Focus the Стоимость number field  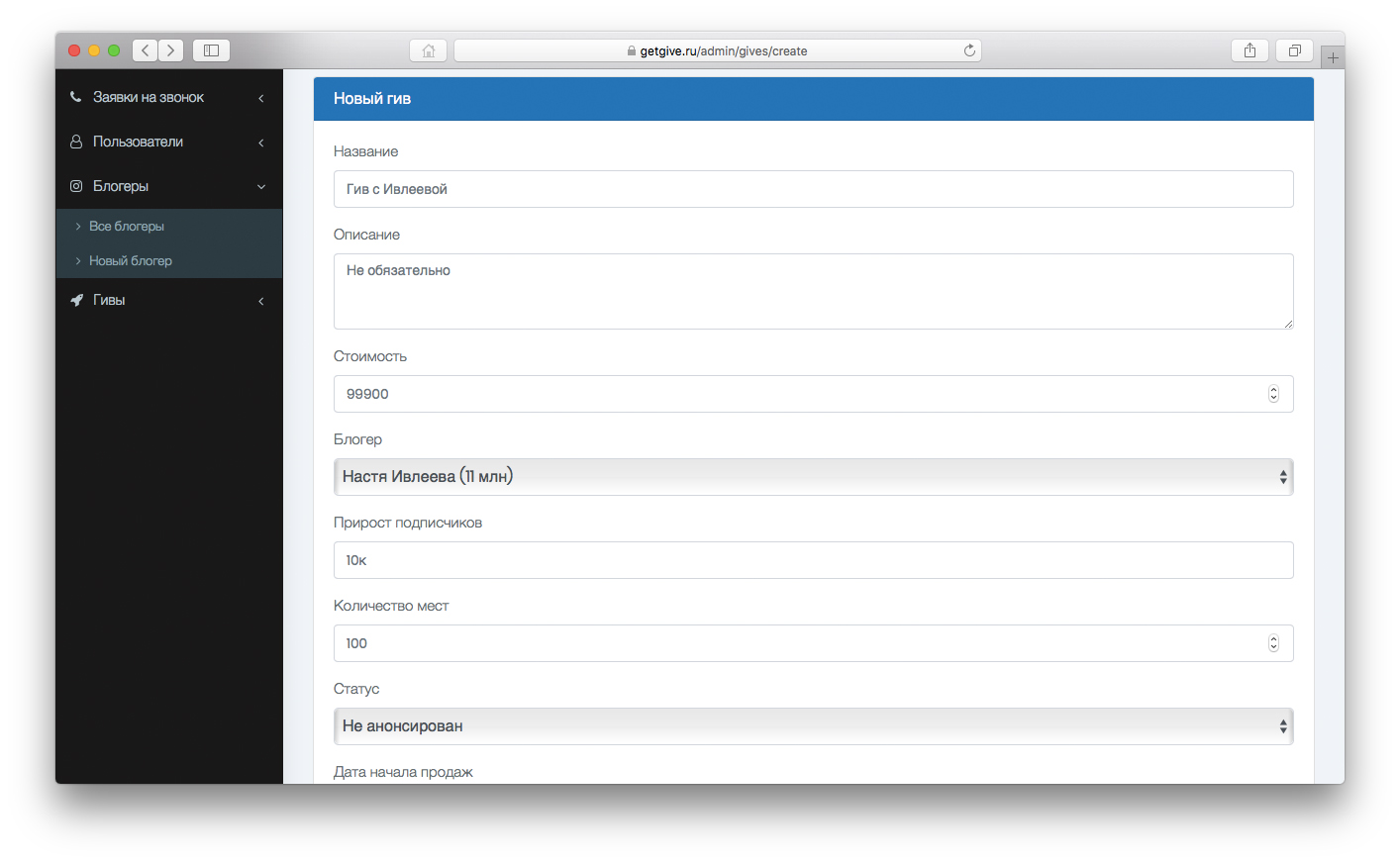(x=813, y=394)
